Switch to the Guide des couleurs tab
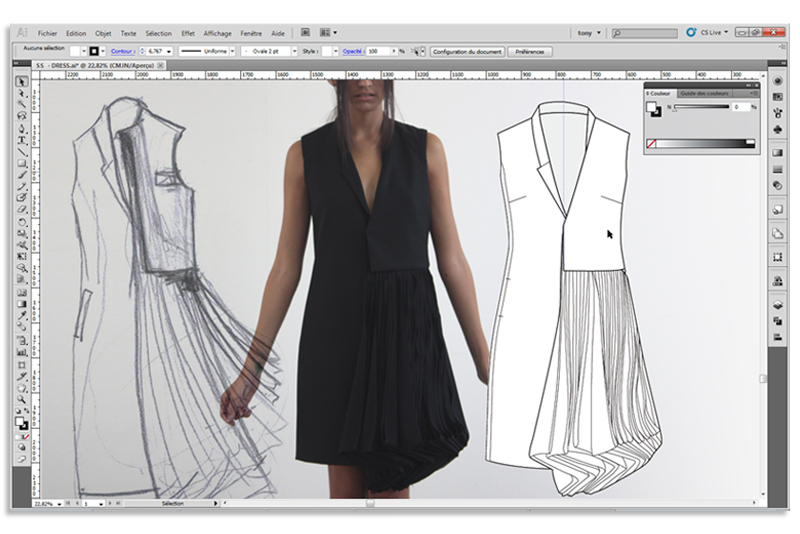Screen dimensions: 800x534 coord(704,94)
